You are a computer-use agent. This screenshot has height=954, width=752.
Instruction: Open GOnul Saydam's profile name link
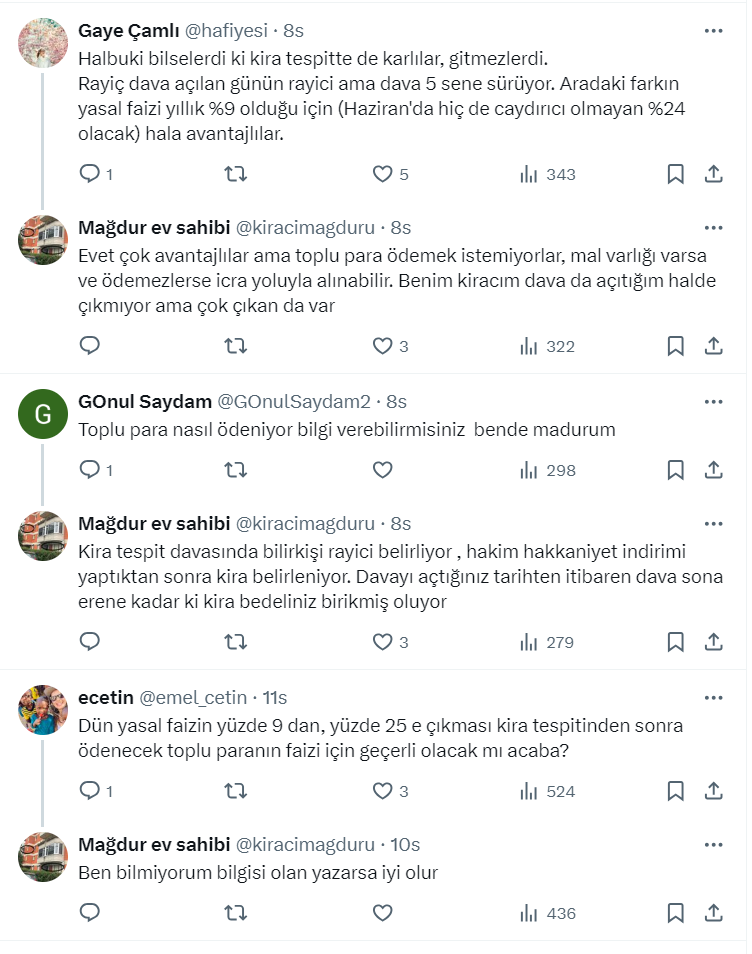pyautogui.click(x=145, y=401)
